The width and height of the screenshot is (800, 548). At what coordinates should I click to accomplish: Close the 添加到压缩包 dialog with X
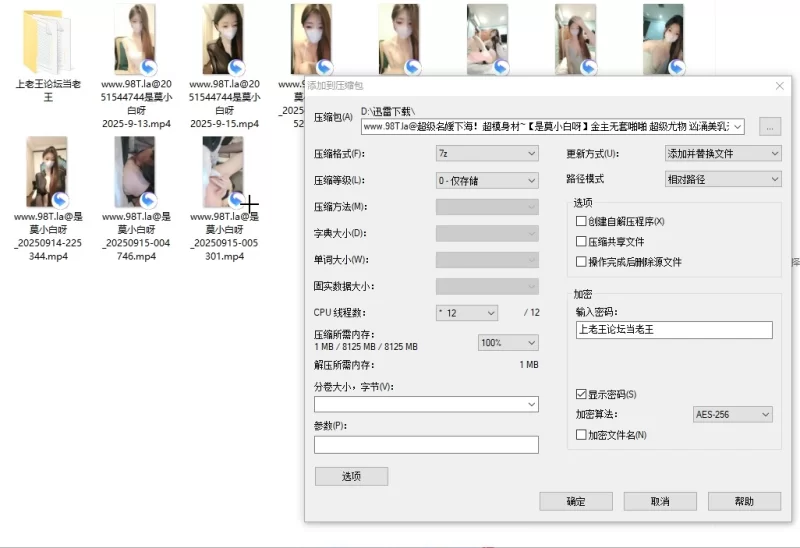780,86
